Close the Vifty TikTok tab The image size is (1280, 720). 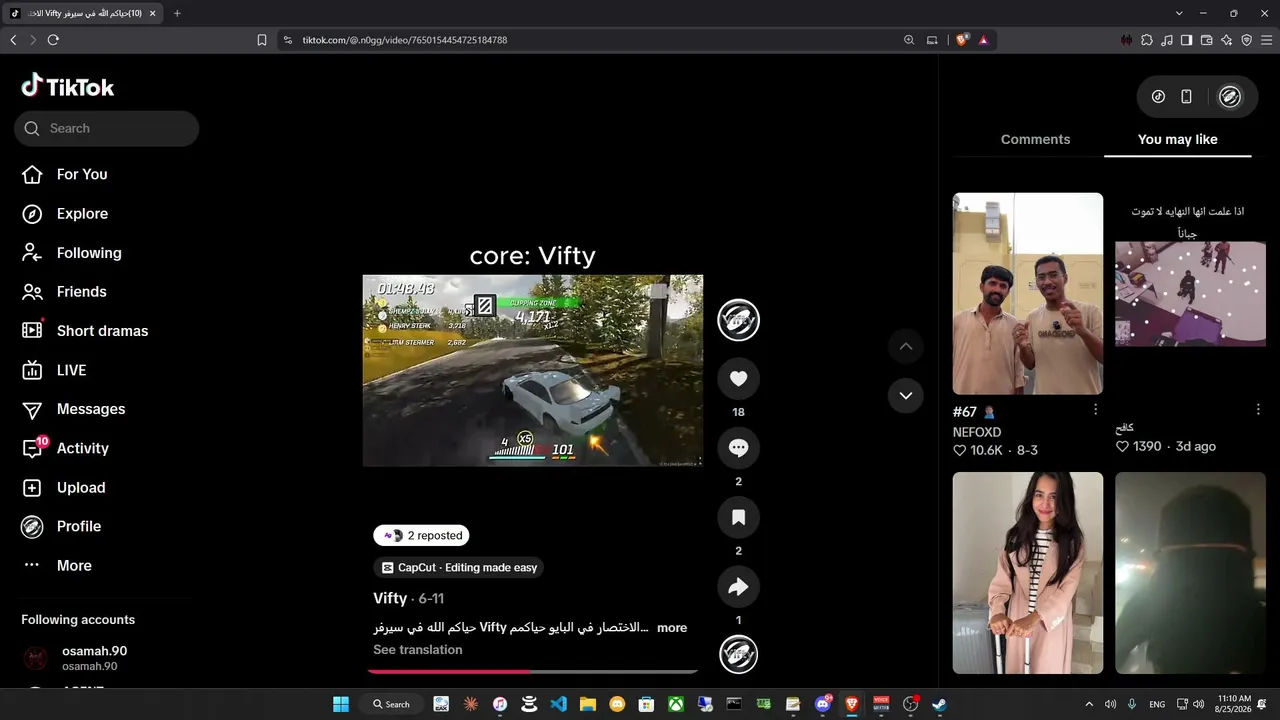(x=152, y=13)
